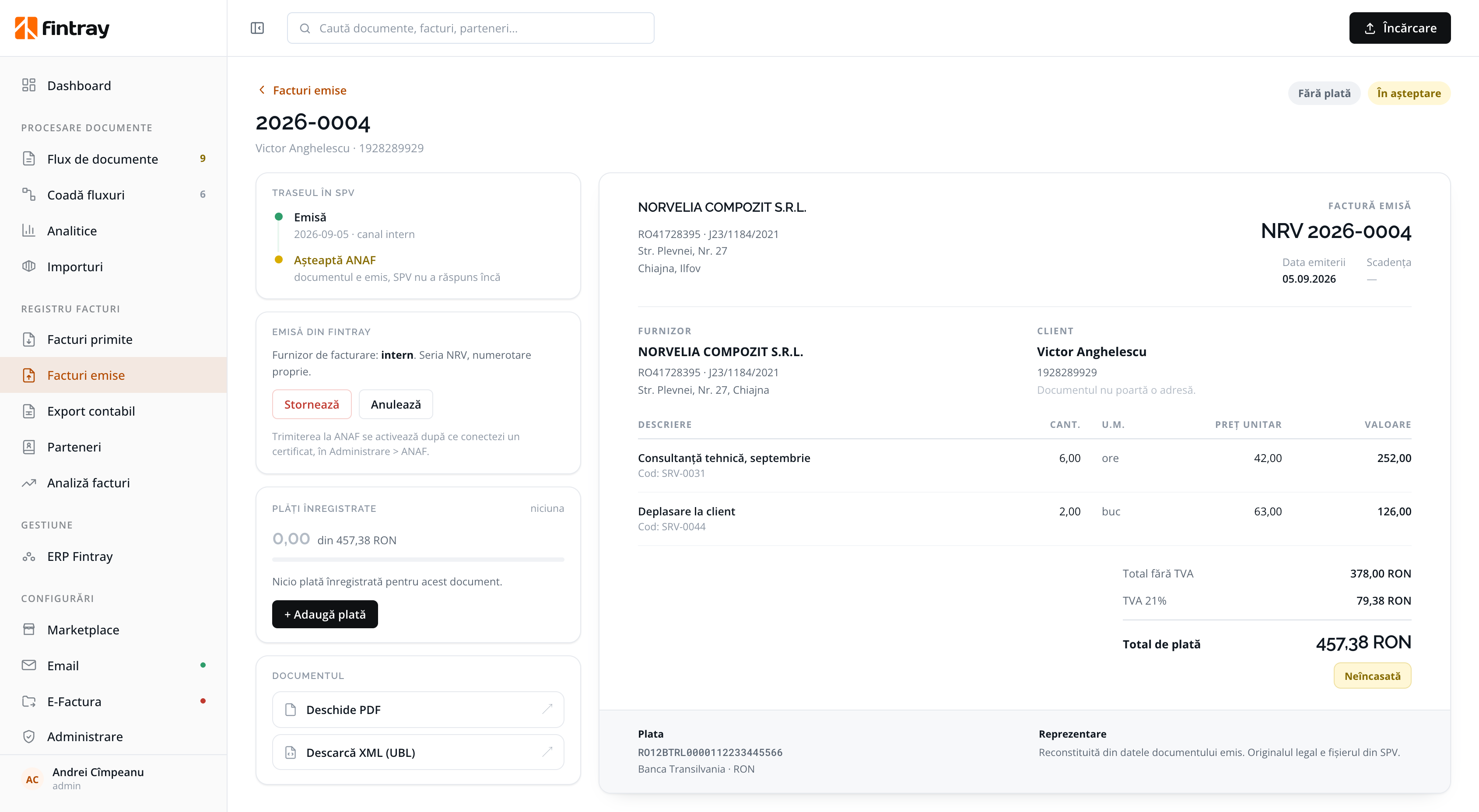1479x812 pixels.
Task: Click the Încărcare upload button
Action: (x=1400, y=28)
